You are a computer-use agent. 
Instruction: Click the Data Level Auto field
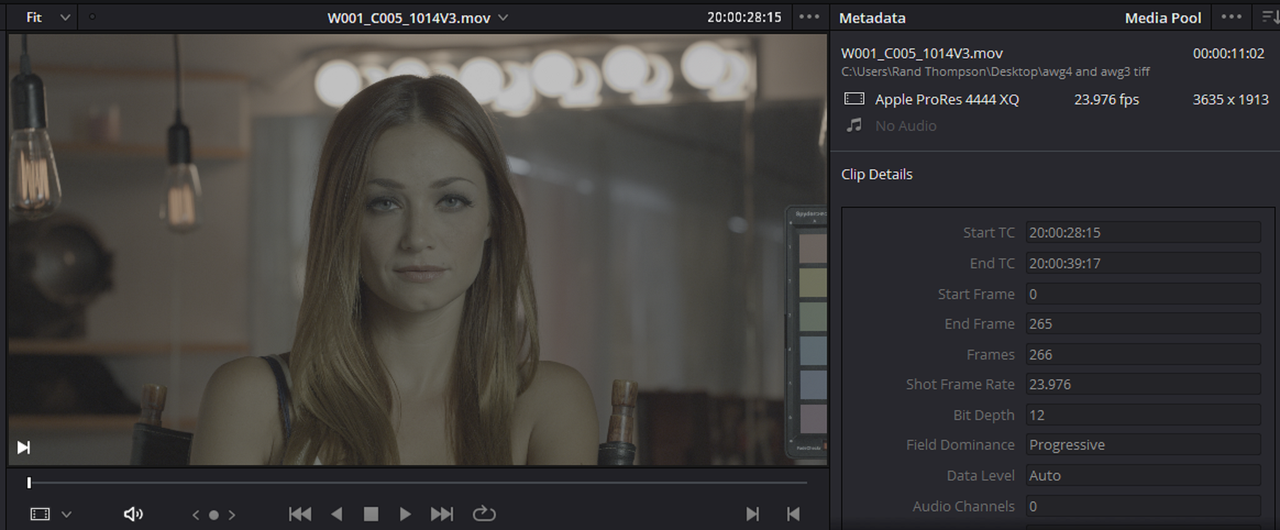[x=1143, y=475]
